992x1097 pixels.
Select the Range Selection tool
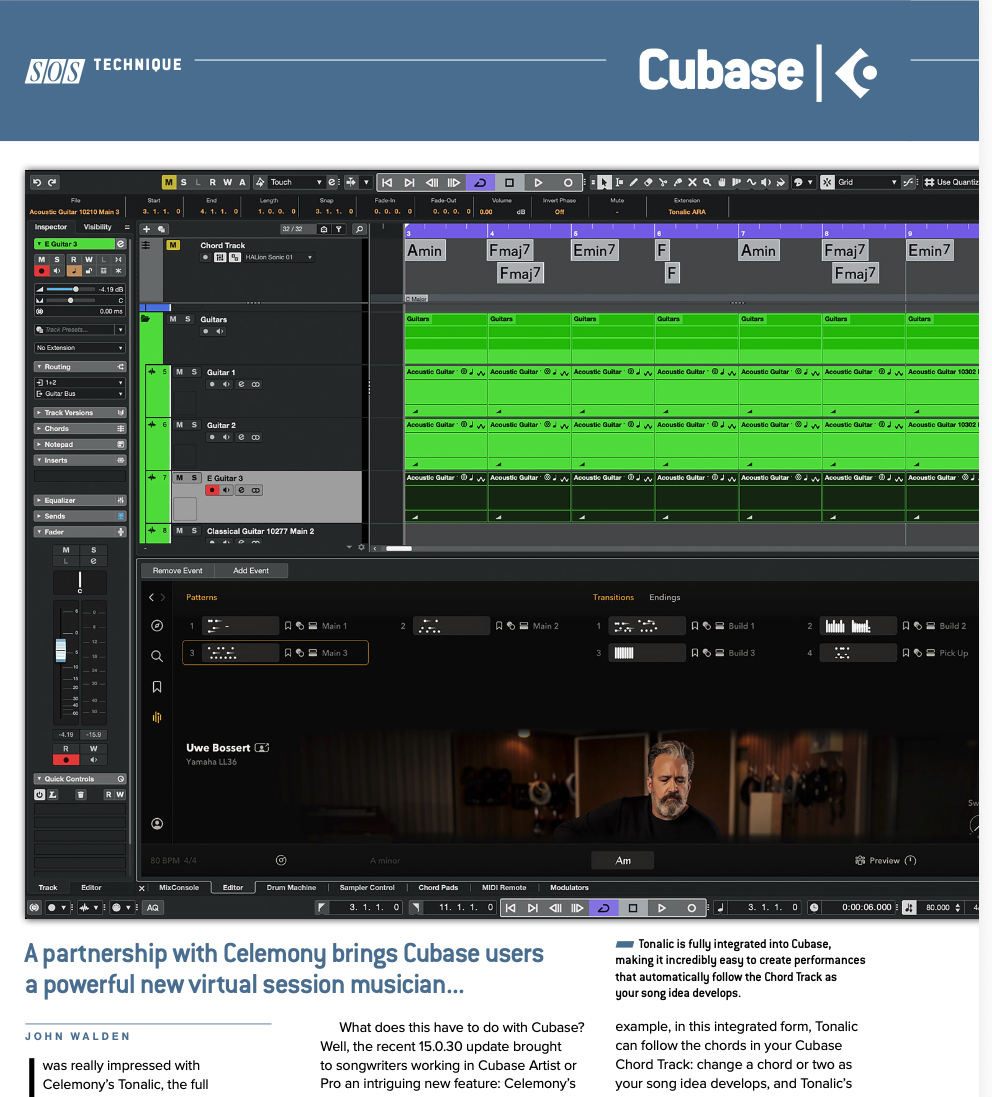pos(619,183)
